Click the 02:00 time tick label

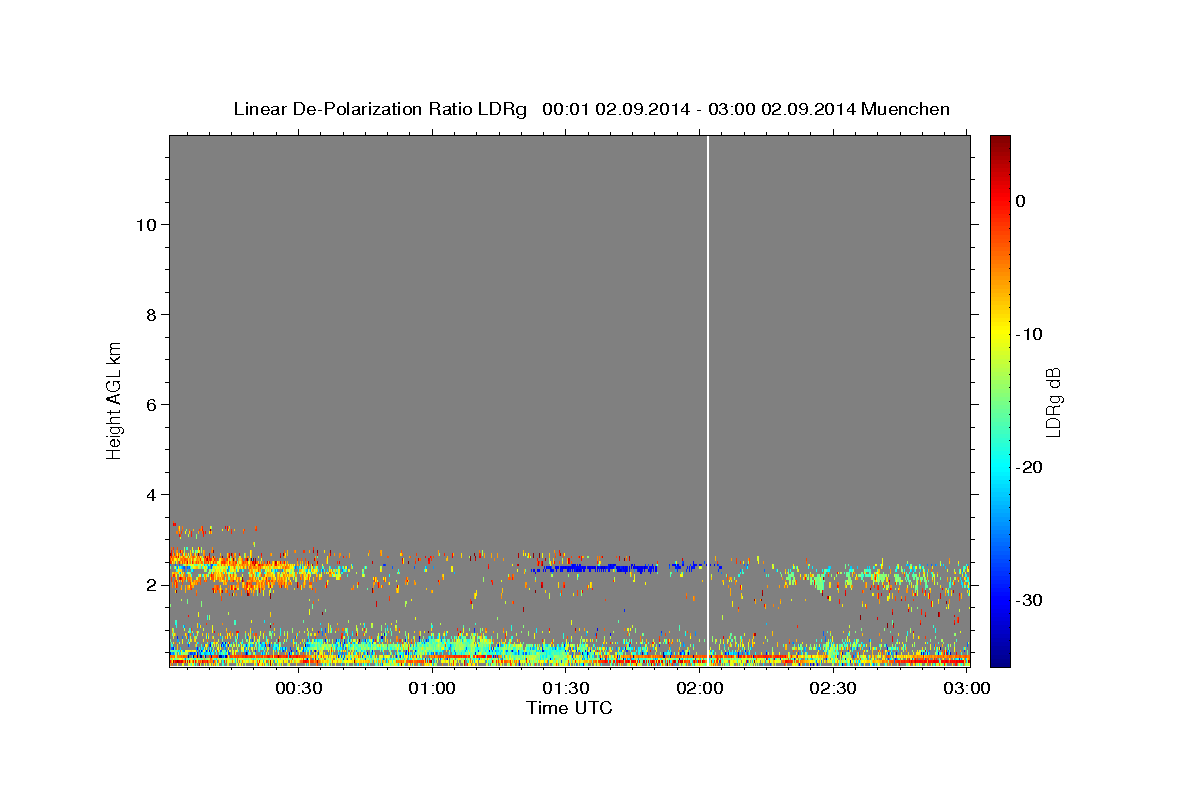click(699, 688)
